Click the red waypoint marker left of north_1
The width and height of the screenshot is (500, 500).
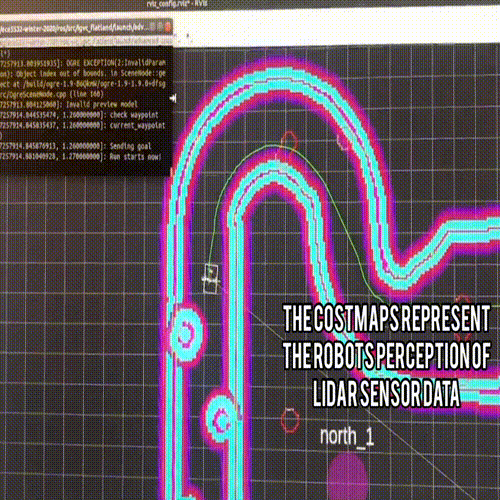[290, 420]
